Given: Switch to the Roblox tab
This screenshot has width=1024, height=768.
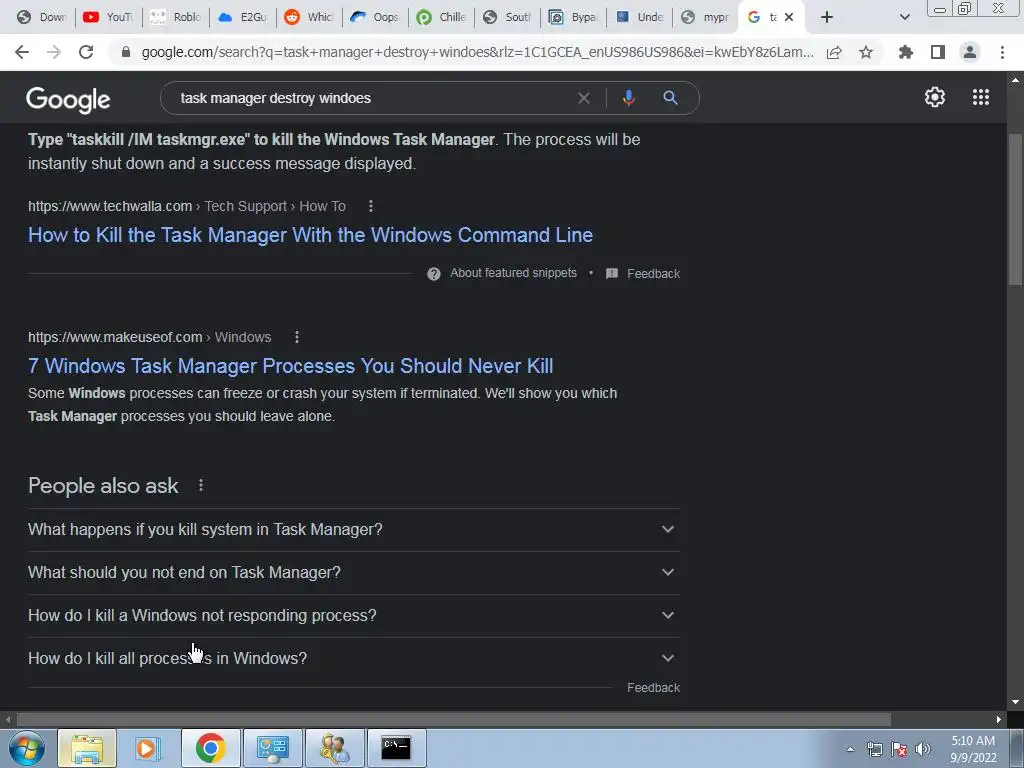Looking at the screenshot, I should [x=174, y=17].
